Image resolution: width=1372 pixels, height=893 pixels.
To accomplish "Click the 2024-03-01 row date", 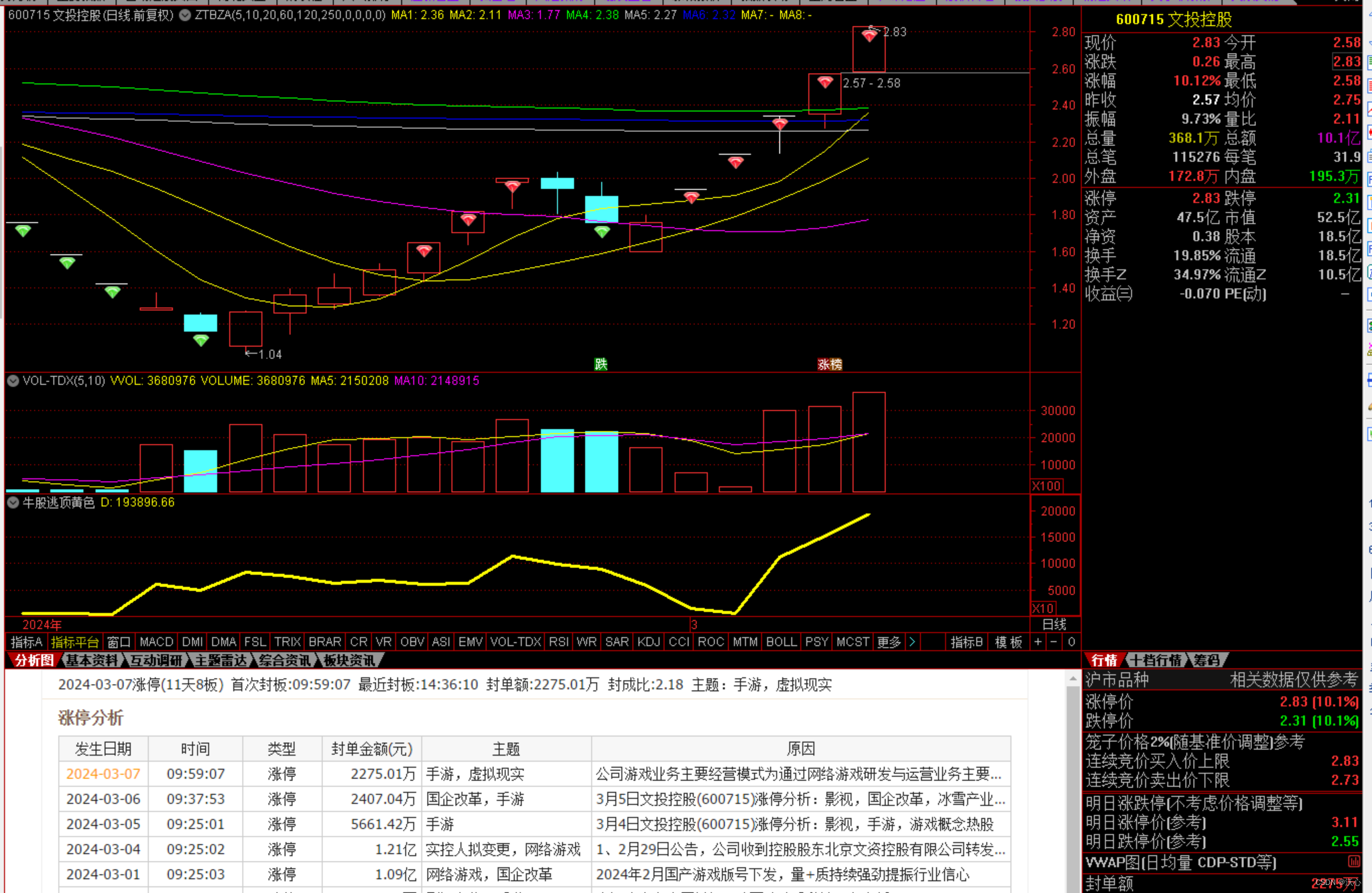I will click(x=103, y=874).
